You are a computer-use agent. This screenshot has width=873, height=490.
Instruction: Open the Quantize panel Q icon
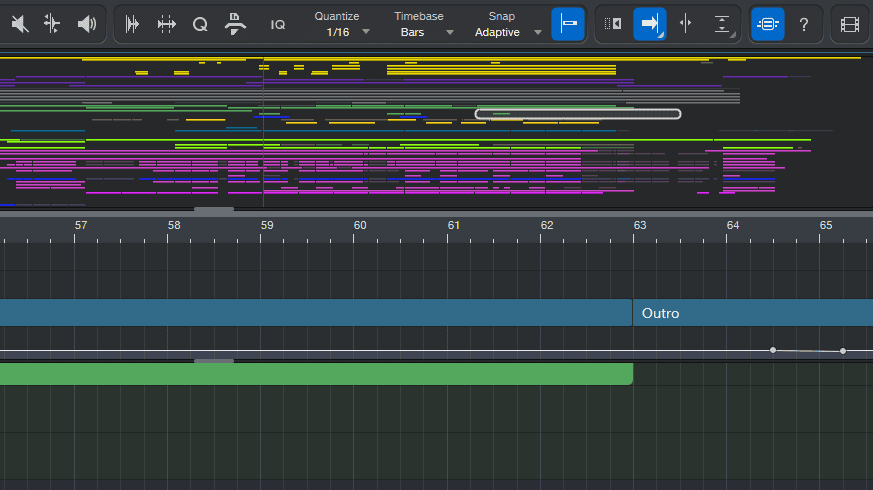pyautogui.click(x=200, y=24)
